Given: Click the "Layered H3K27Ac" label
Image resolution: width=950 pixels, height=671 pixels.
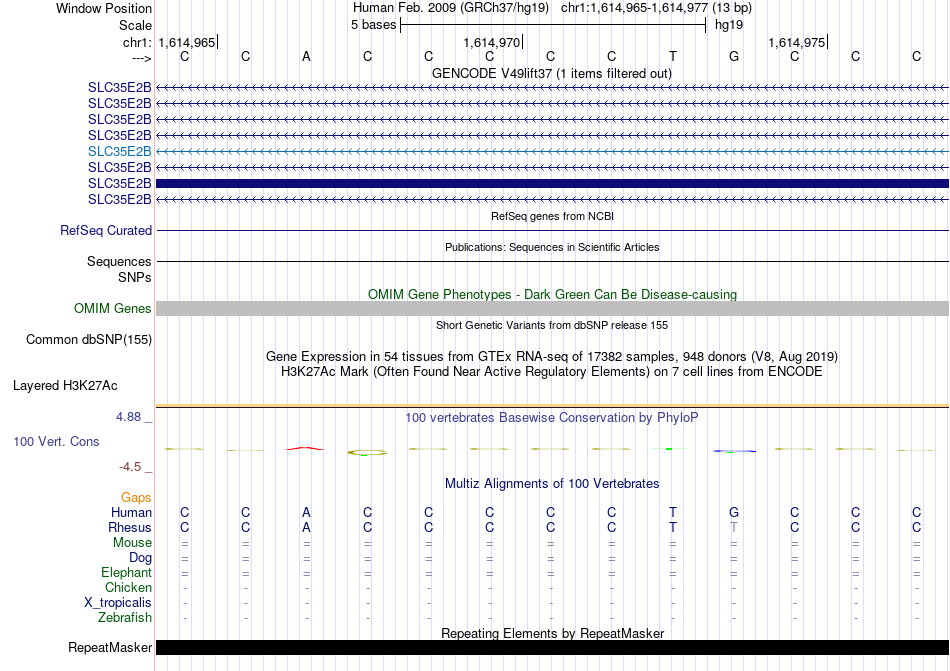Looking at the screenshot, I should click(65, 386).
